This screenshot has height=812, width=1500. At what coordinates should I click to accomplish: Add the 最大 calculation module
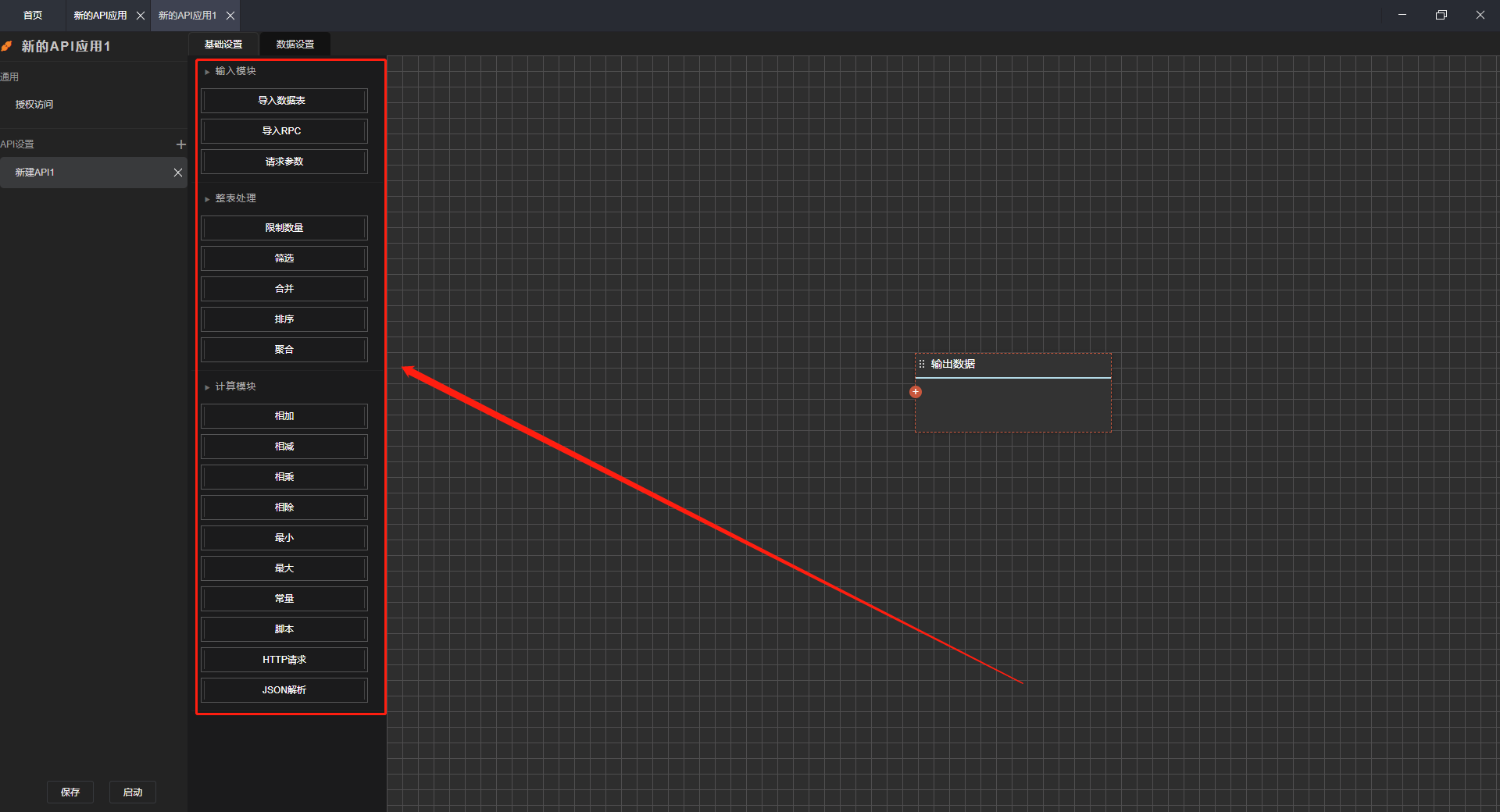pyautogui.click(x=284, y=568)
